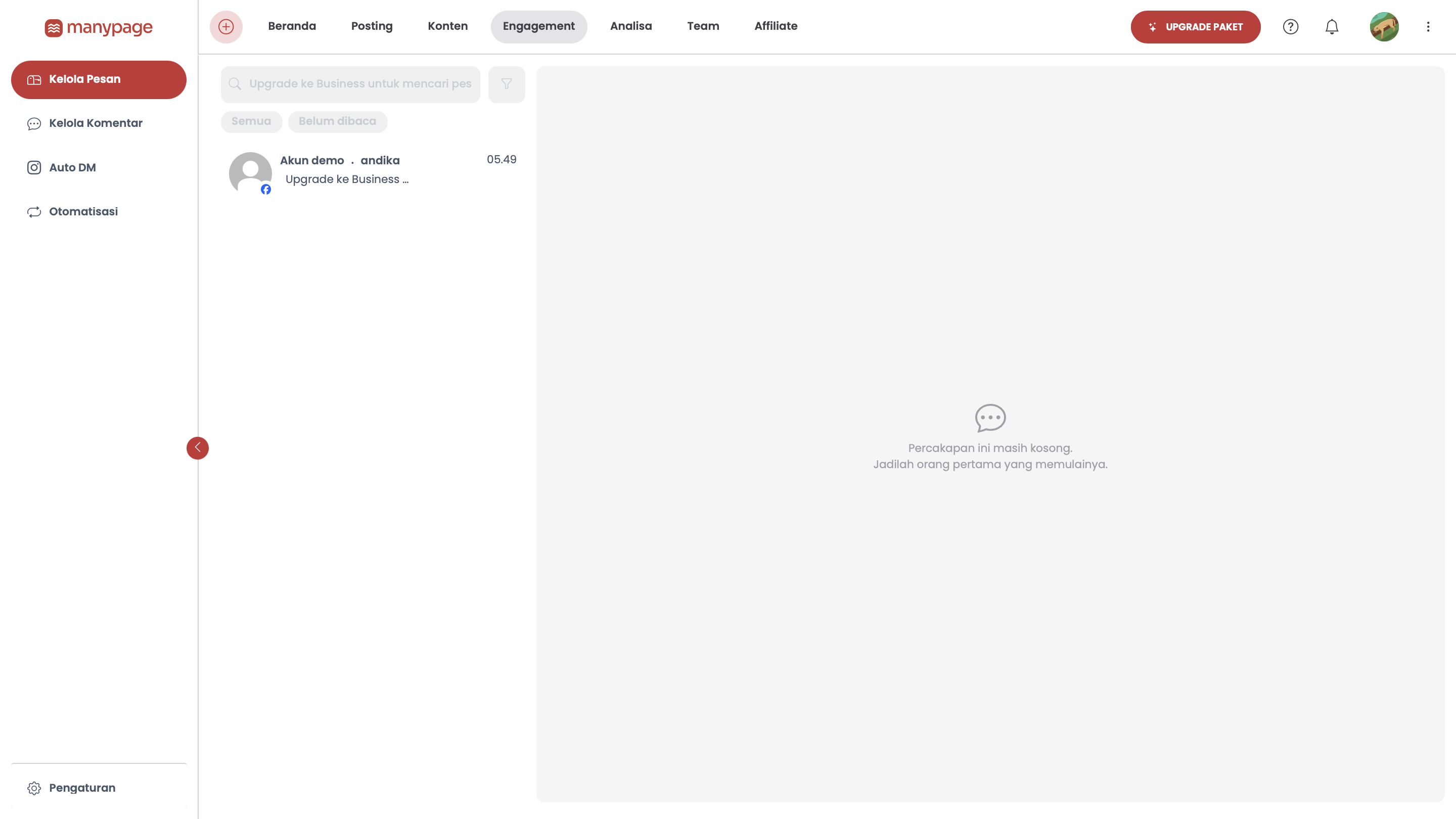Switch to the Analisa tab

coord(631,26)
